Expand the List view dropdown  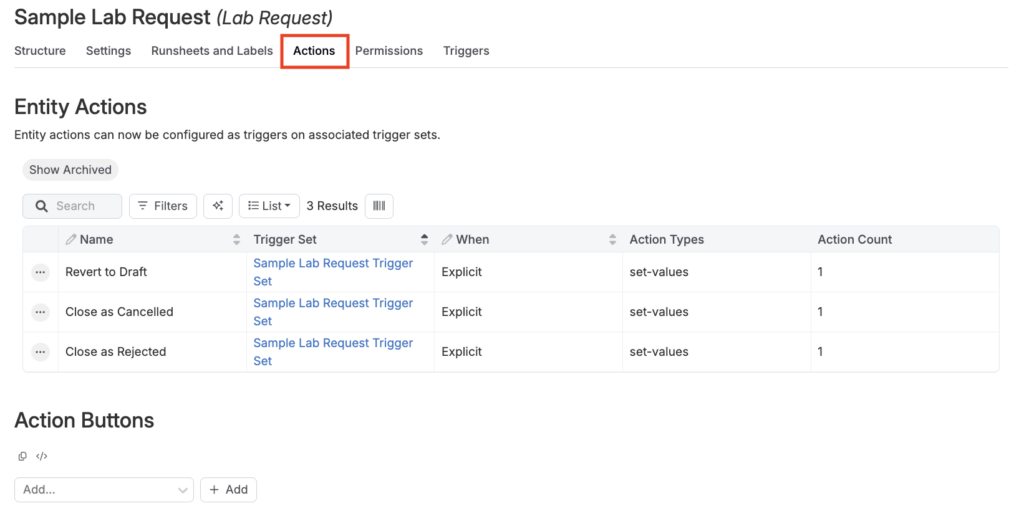pos(269,206)
